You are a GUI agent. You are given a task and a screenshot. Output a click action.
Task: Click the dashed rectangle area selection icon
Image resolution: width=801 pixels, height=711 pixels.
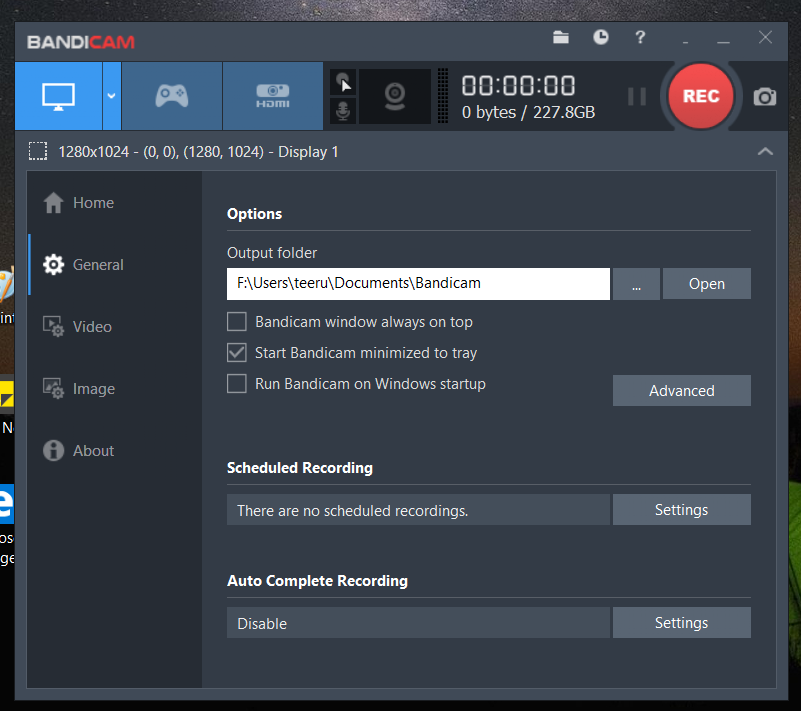(38, 152)
